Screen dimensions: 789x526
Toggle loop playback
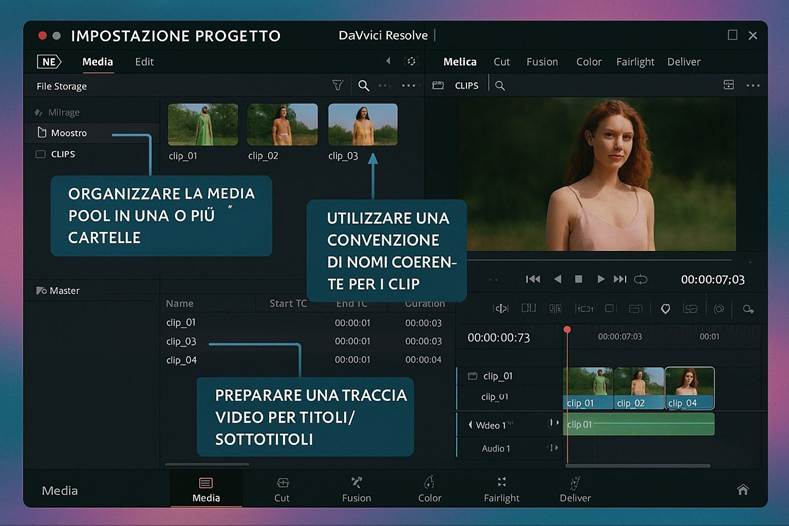coord(641,279)
